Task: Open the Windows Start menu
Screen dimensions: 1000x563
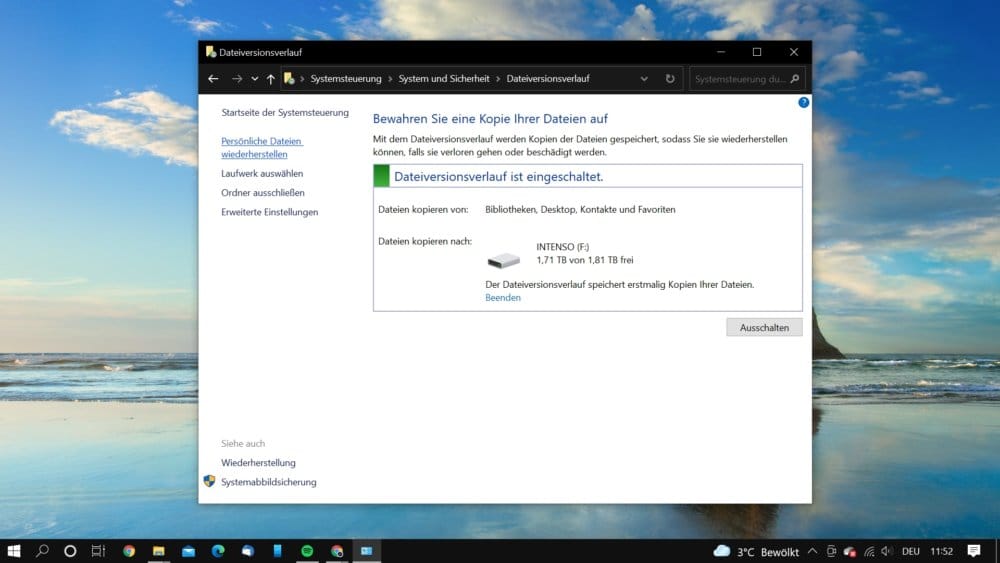Action: [x=13, y=551]
